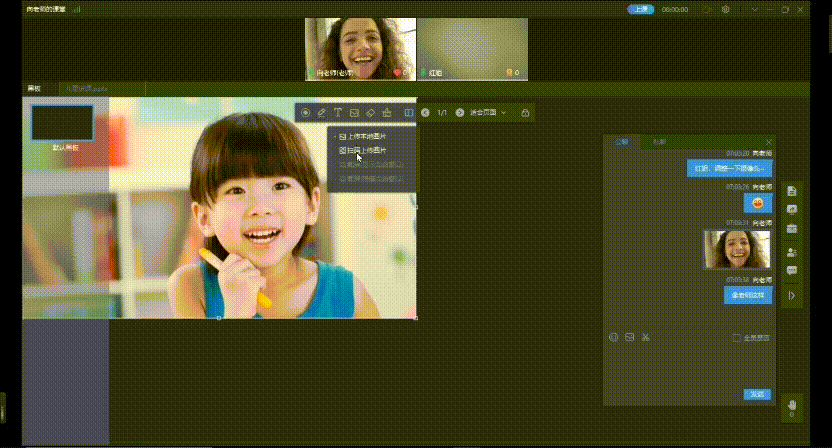This screenshot has width=832, height=448.
Task: Select the default whiteboard thumbnail
Action: pyautogui.click(x=62, y=123)
